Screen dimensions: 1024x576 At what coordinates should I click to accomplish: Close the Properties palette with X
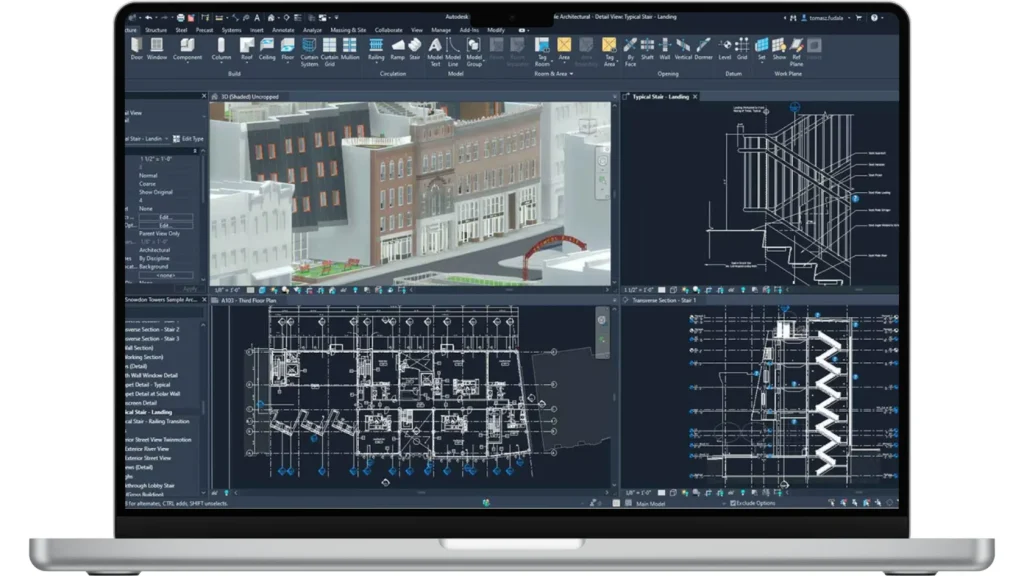pyautogui.click(x=202, y=97)
